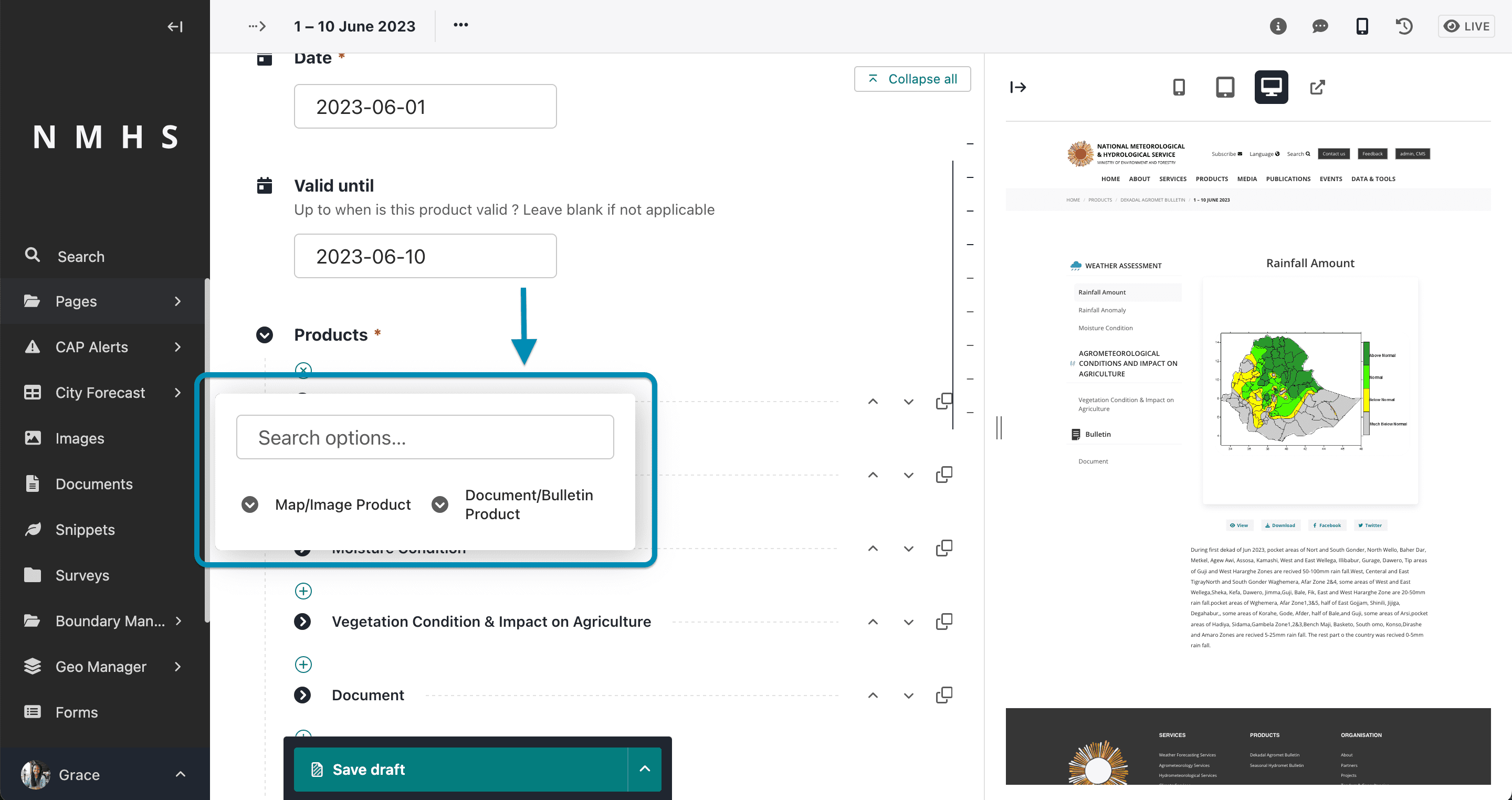Move Document block up
The image size is (1512, 800).
pyautogui.click(x=873, y=695)
